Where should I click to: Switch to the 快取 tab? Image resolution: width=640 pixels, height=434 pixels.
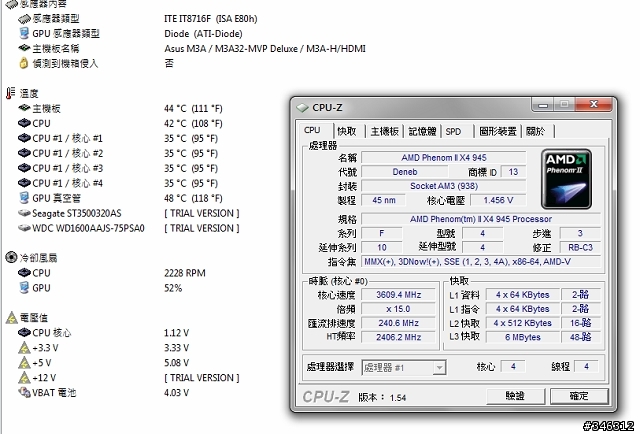pos(347,131)
